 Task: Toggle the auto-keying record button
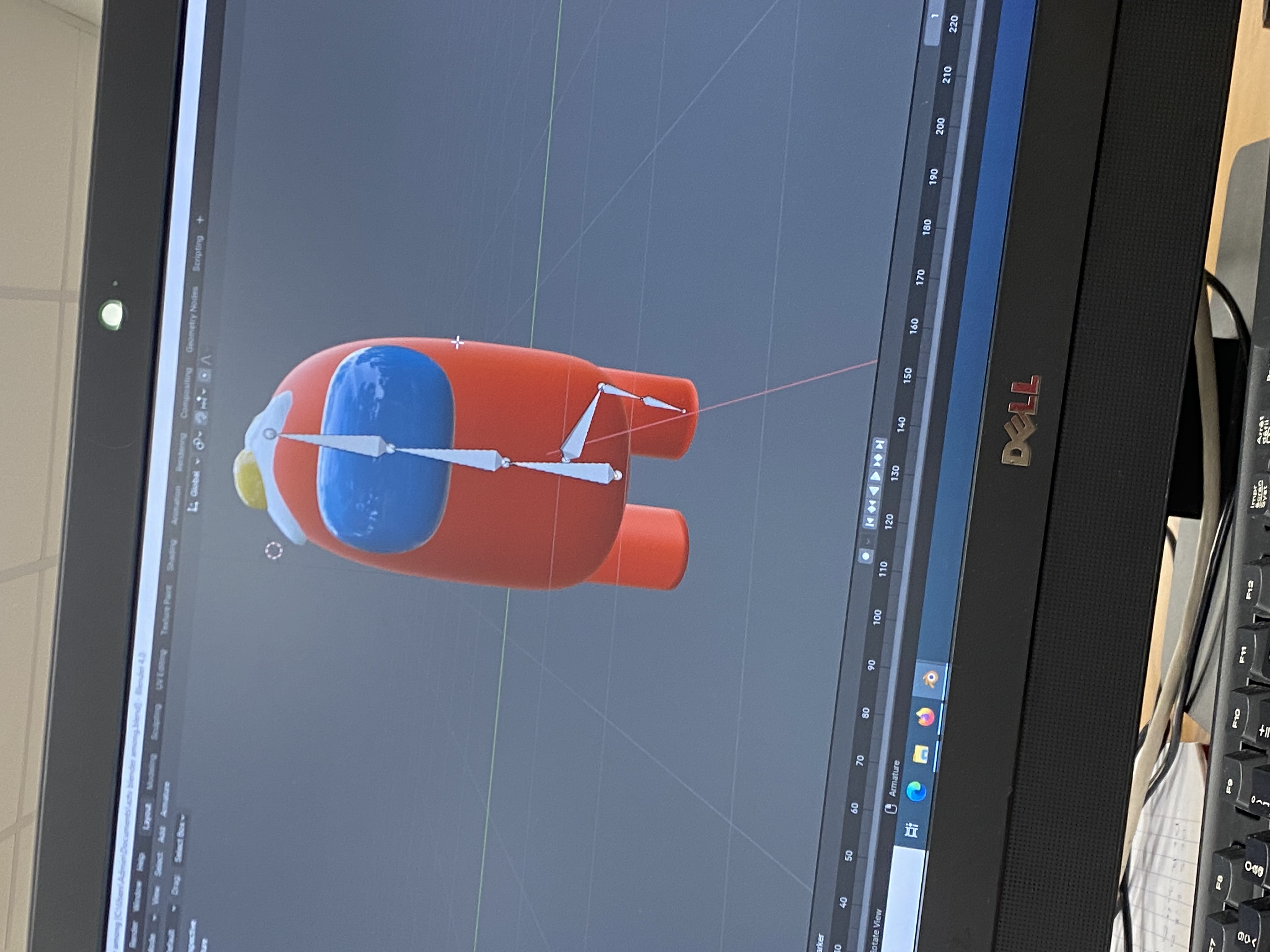(865, 555)
